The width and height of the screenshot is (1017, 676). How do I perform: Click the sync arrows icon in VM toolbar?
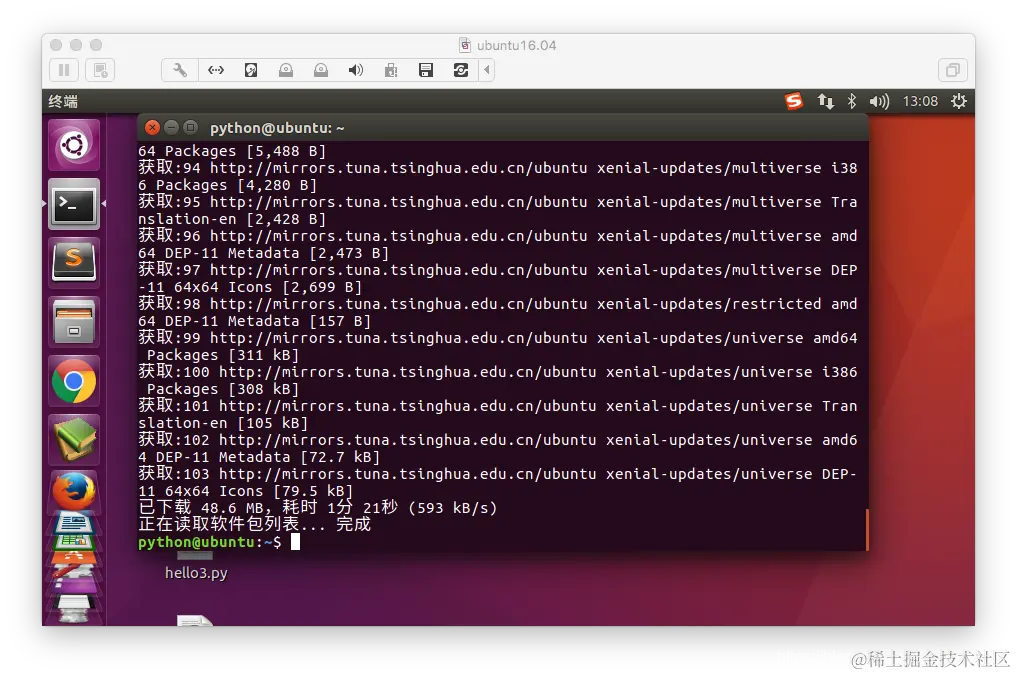461,70
